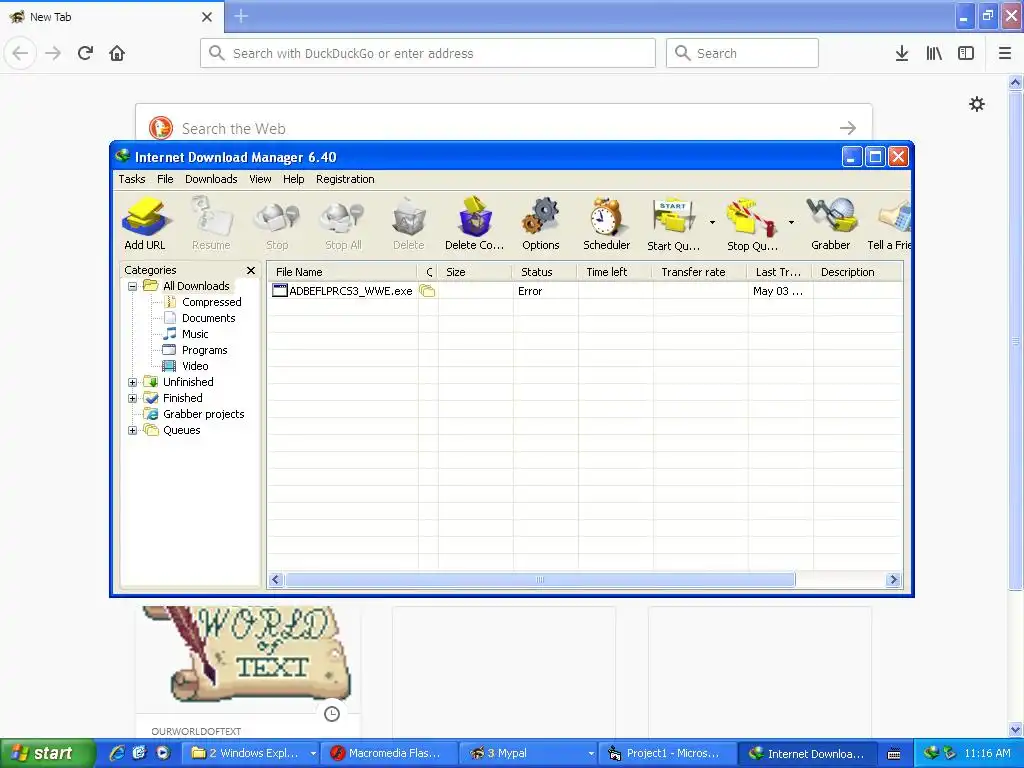
Task: Open new tab page settings gear
Action: (x=976, y=104)
